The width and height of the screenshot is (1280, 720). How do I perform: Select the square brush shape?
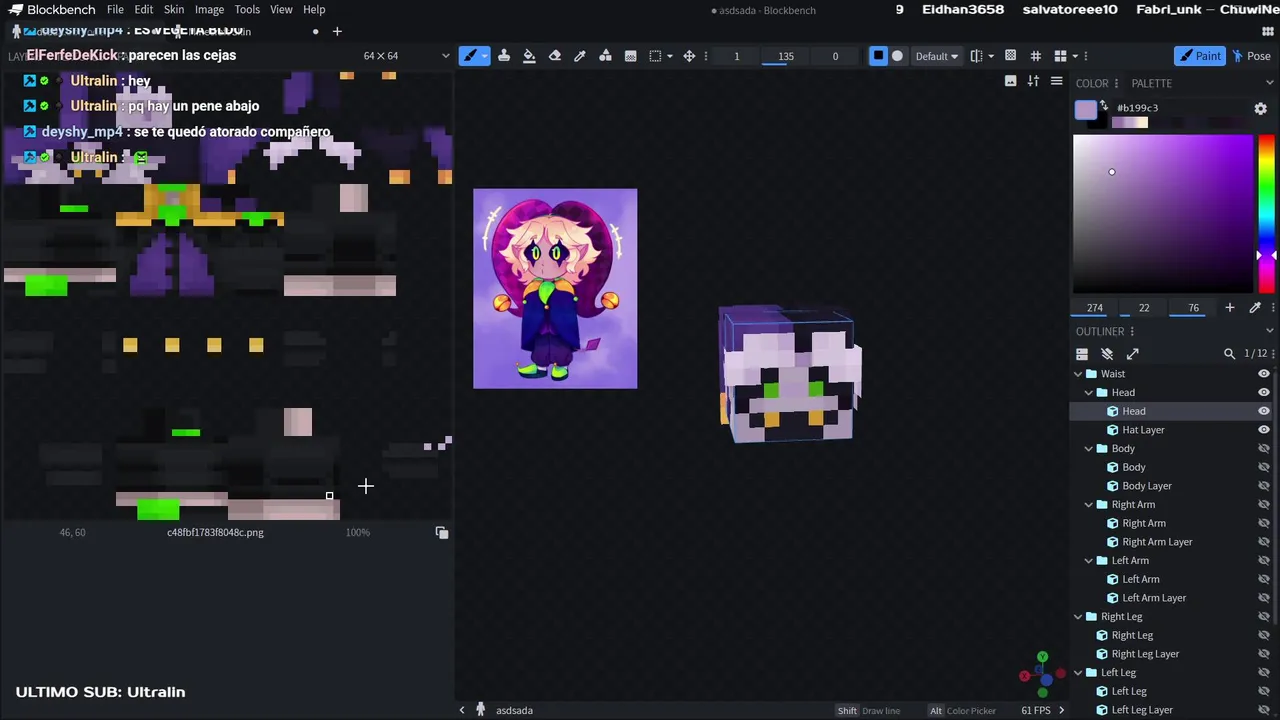(x=878, y=56)
